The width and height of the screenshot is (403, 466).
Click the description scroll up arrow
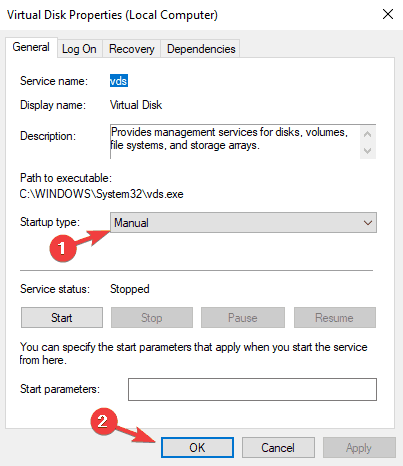(x=368, y=134)
